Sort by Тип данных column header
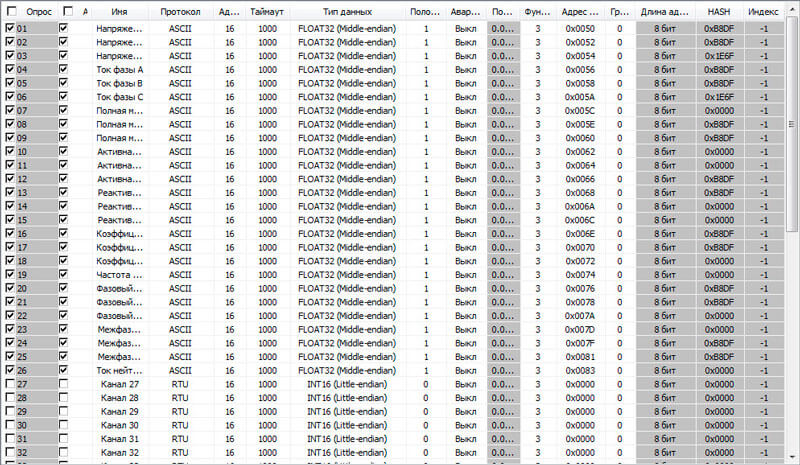Screen dimensions: 800x465 [x=347, y=10]
